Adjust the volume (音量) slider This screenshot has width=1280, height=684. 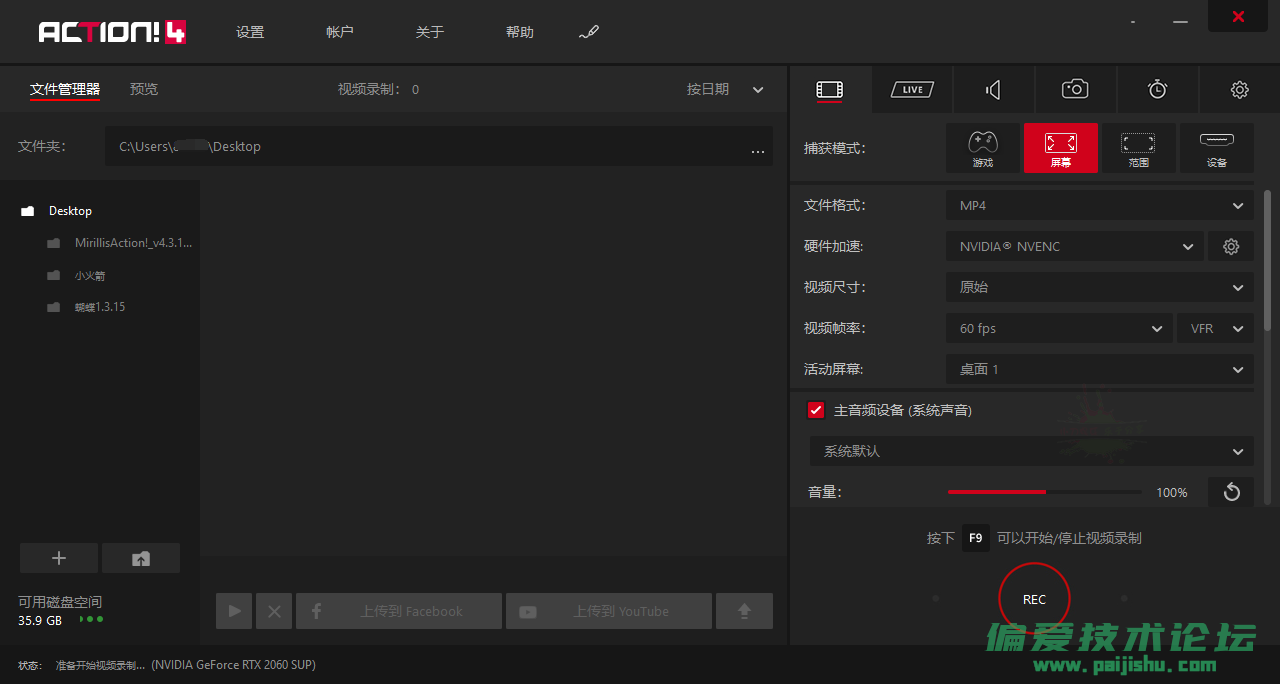point(1045,492)
